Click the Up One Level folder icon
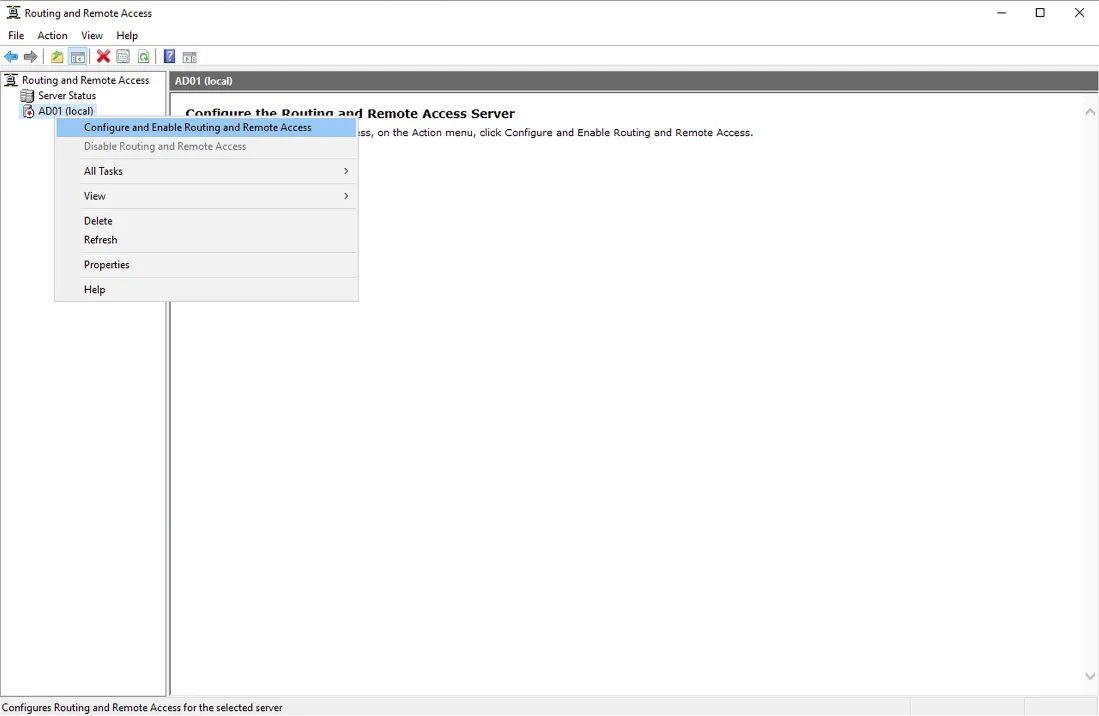 pos(57,57)
